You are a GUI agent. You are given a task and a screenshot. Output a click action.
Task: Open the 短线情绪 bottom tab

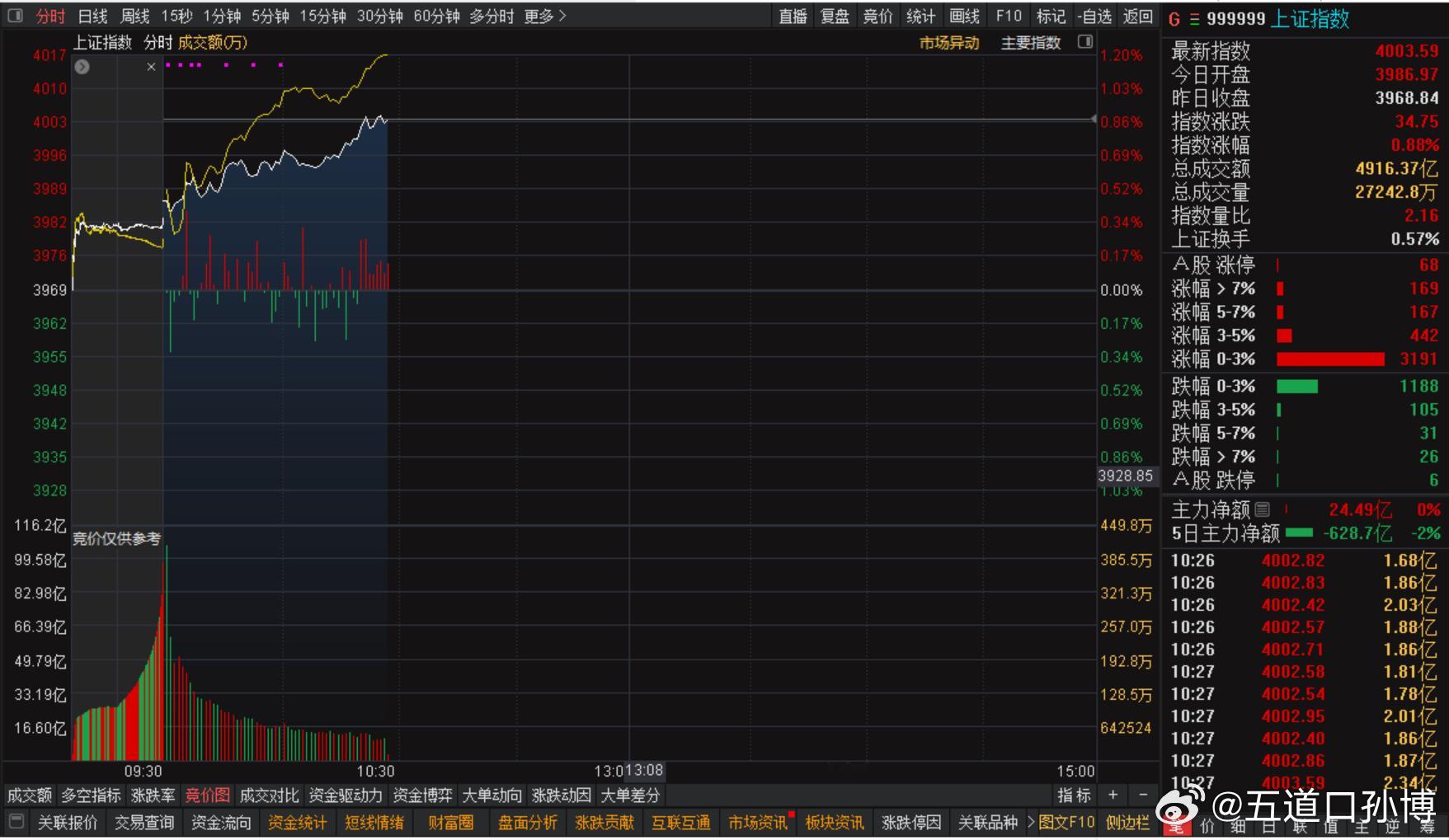pyautogui.click(x=374, y=822)
